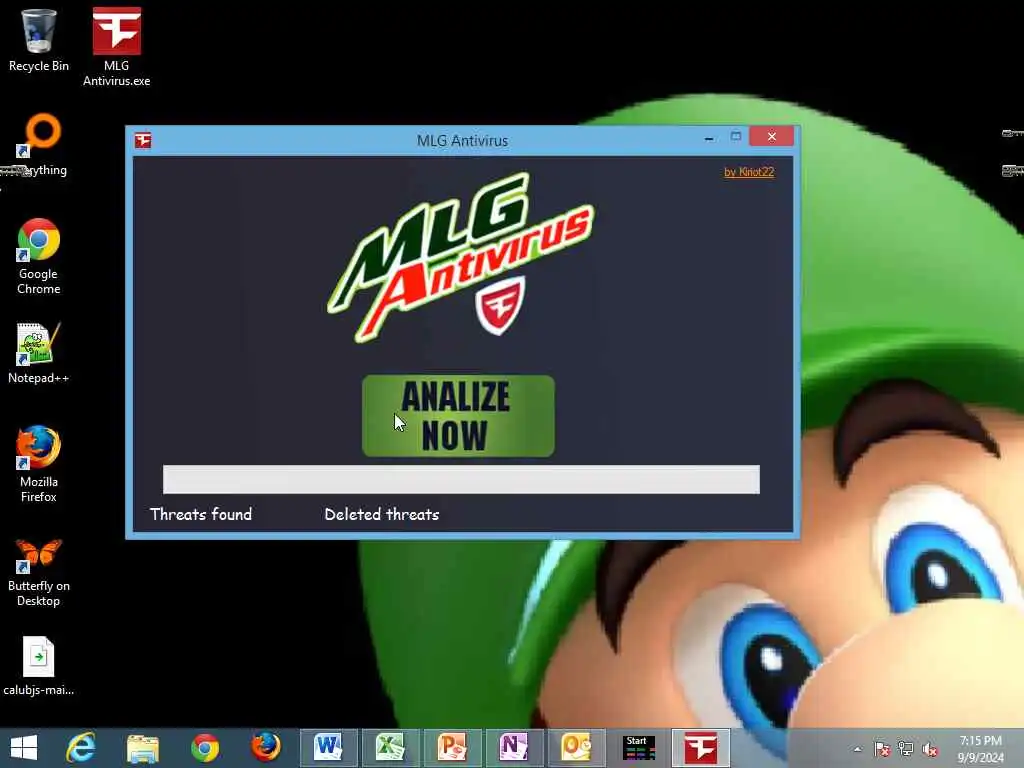The image size is (1024, 768).
Task: Open the by Kiriot22 link
Action: tap(748, 172)
